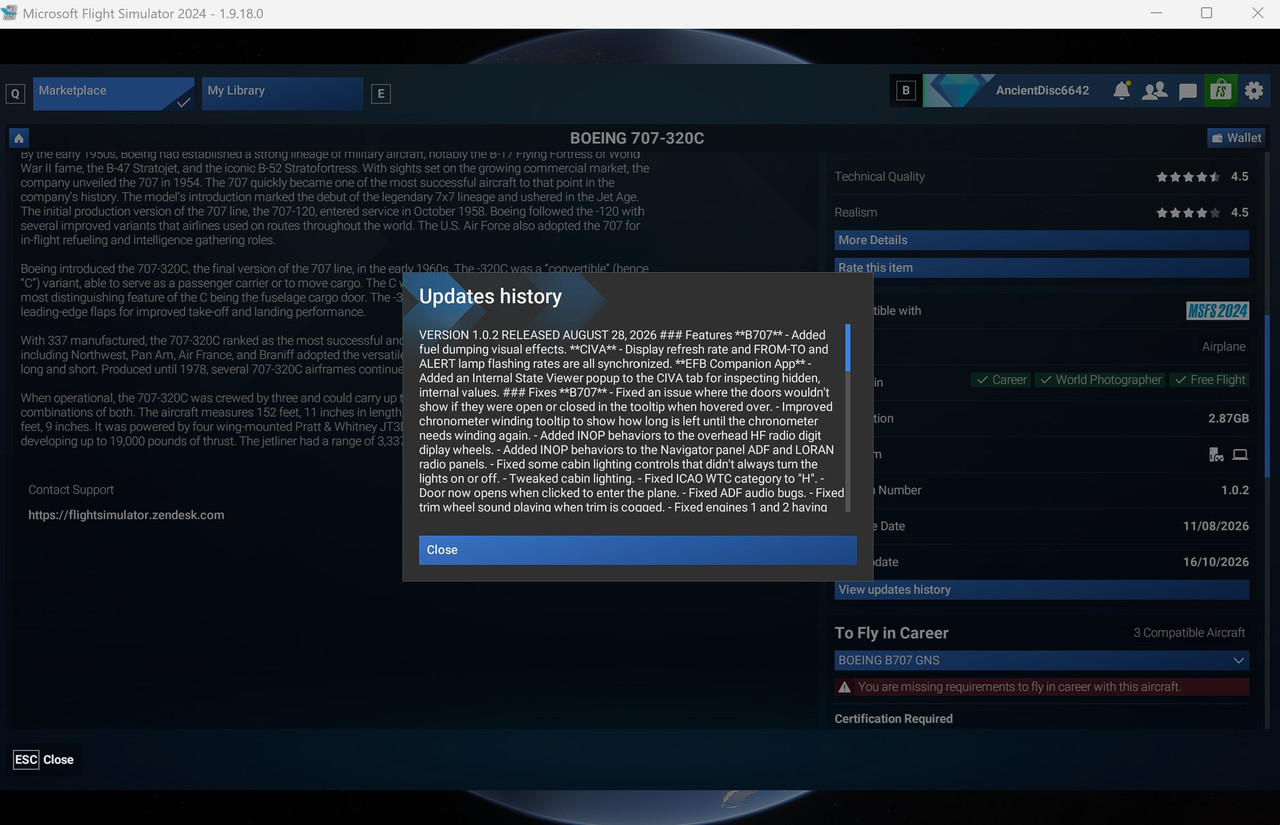Open the notifications bell icon

tap(1122, 91)
